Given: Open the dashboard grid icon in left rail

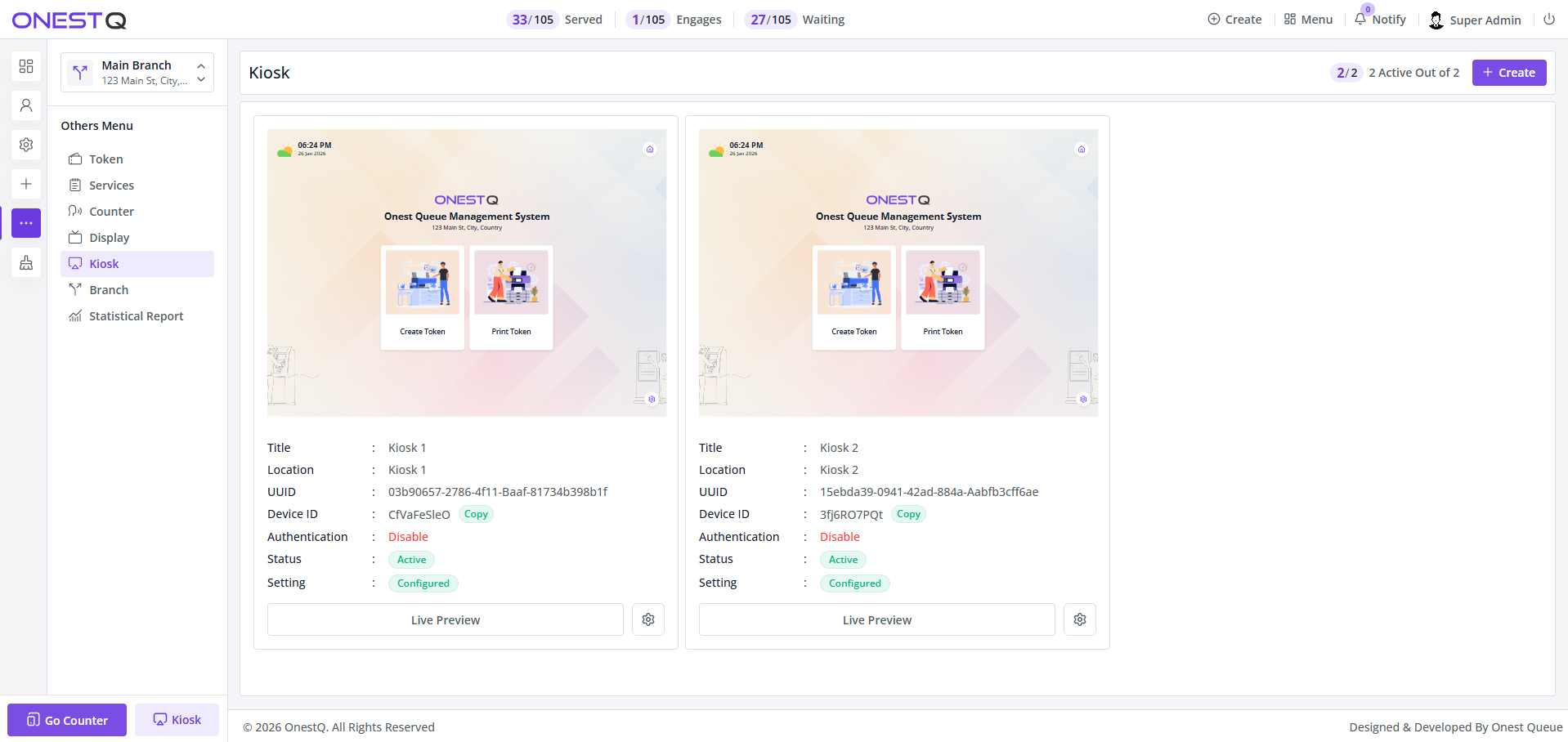Looking at the screenshot, I should click(26, 66).
